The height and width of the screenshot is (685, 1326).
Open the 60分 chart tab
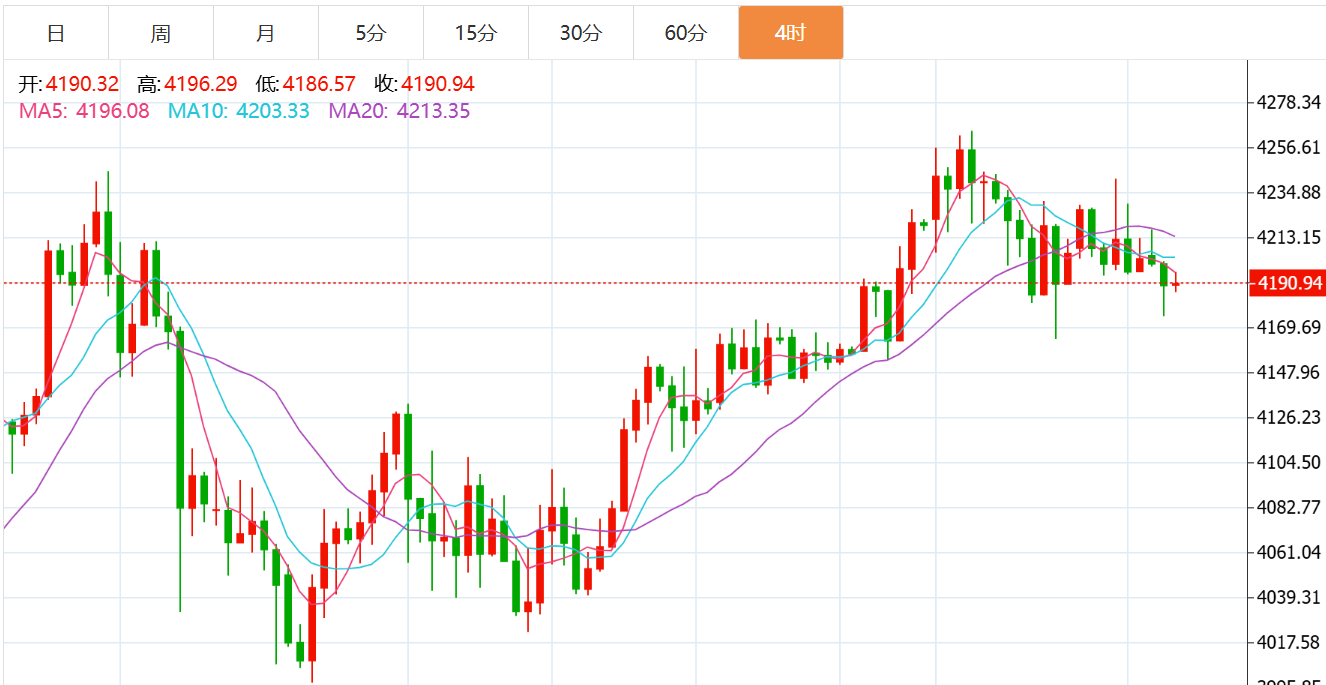686,33
